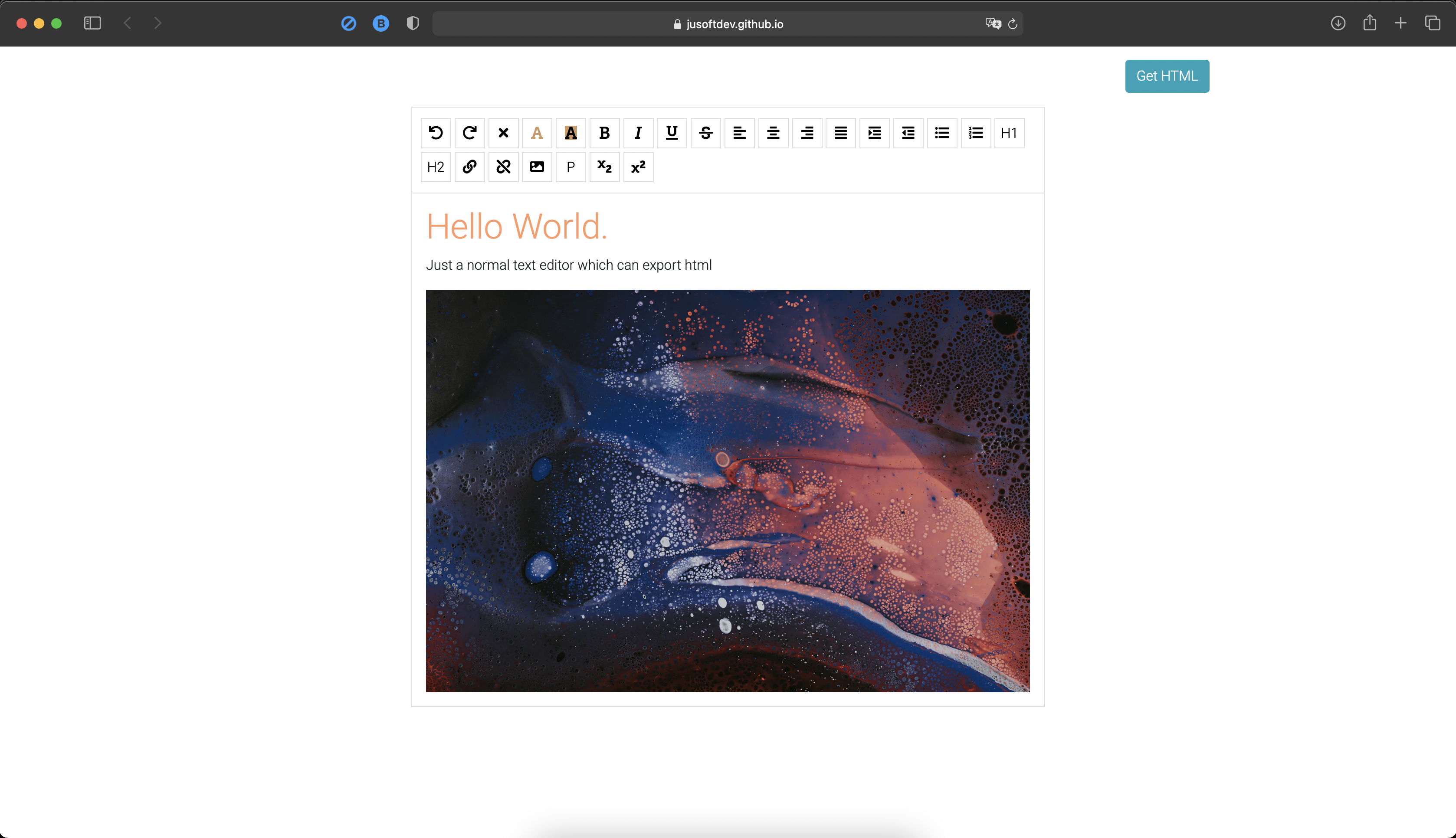Select the remove formatting X icon
This screenshot has height=838, width=1456.
[x=504, y=133]
